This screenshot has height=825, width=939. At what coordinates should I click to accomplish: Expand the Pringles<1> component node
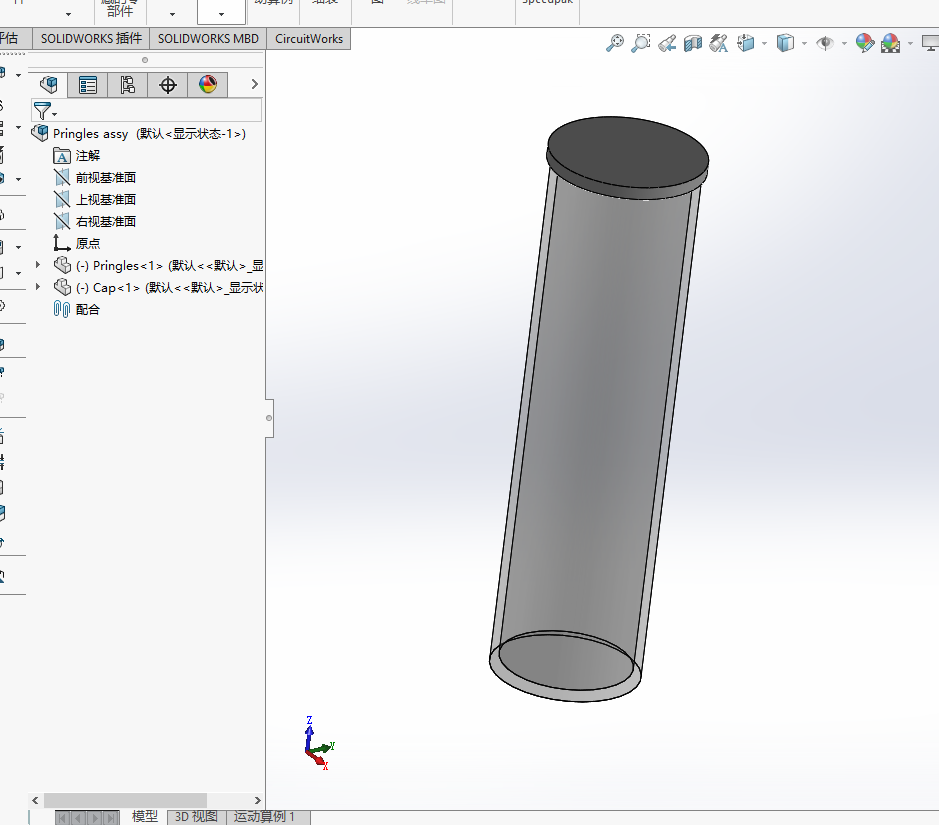(x=38, y=265)
